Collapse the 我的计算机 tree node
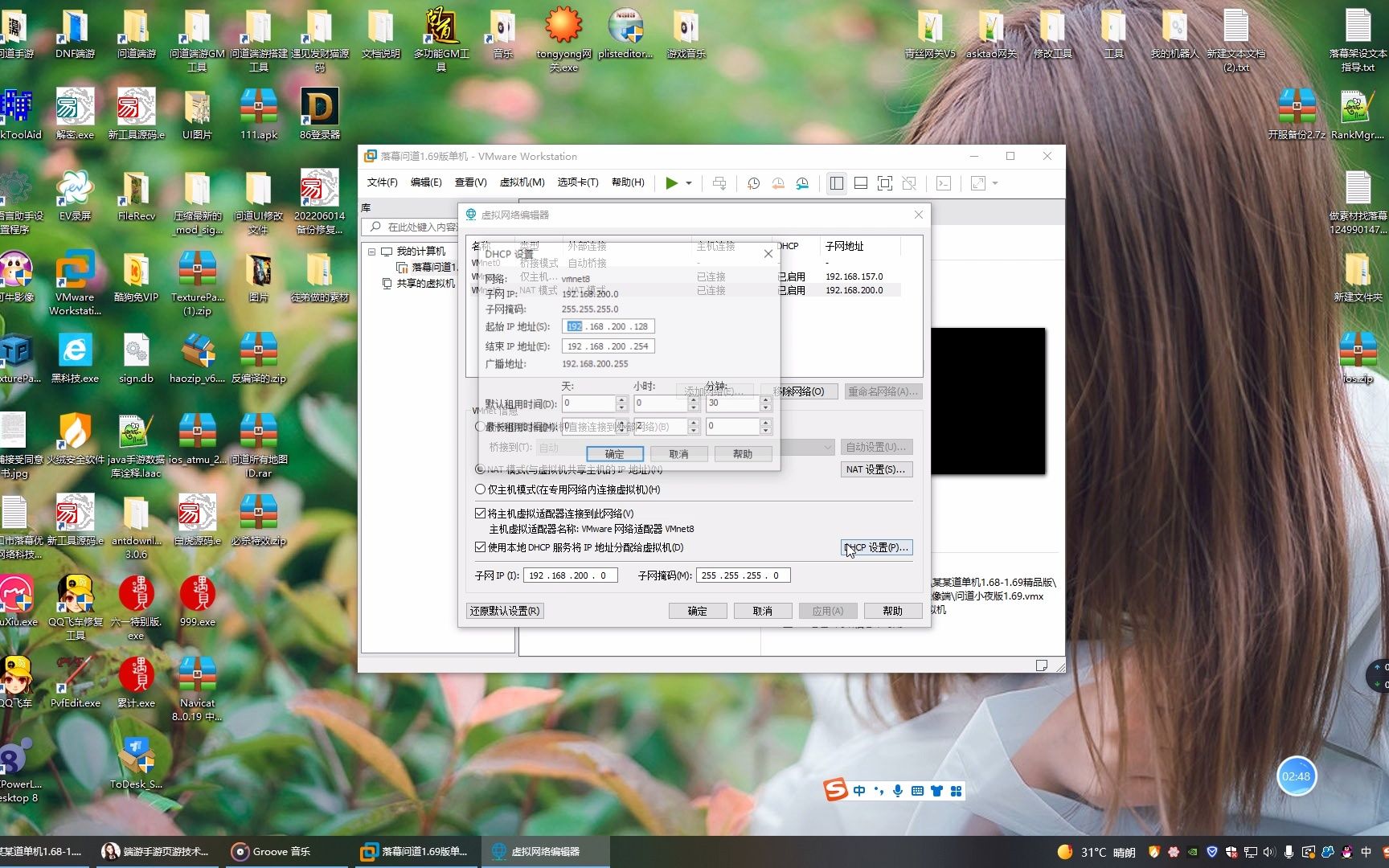 pyautogui.click(x=372, y=252)
